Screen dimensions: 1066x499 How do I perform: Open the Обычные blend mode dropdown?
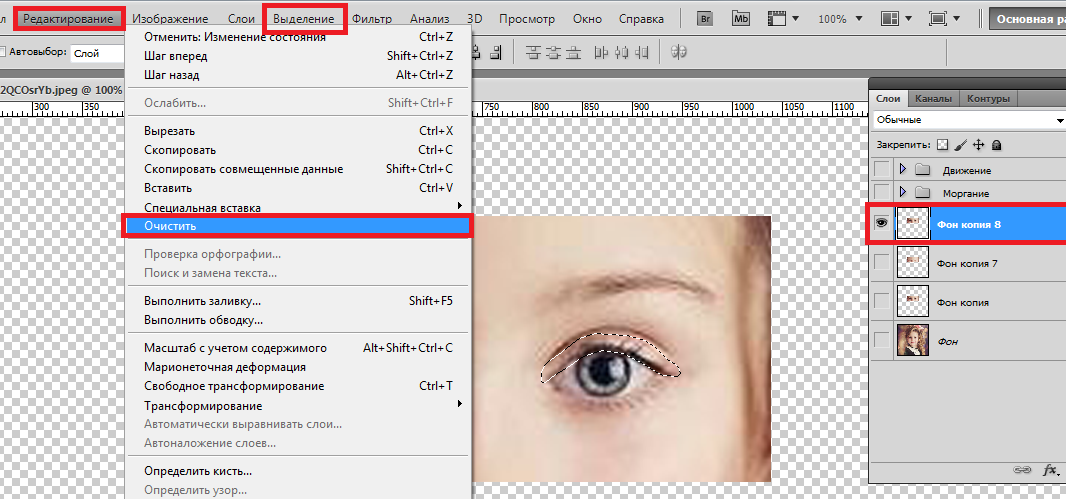(x=967, y=120)
